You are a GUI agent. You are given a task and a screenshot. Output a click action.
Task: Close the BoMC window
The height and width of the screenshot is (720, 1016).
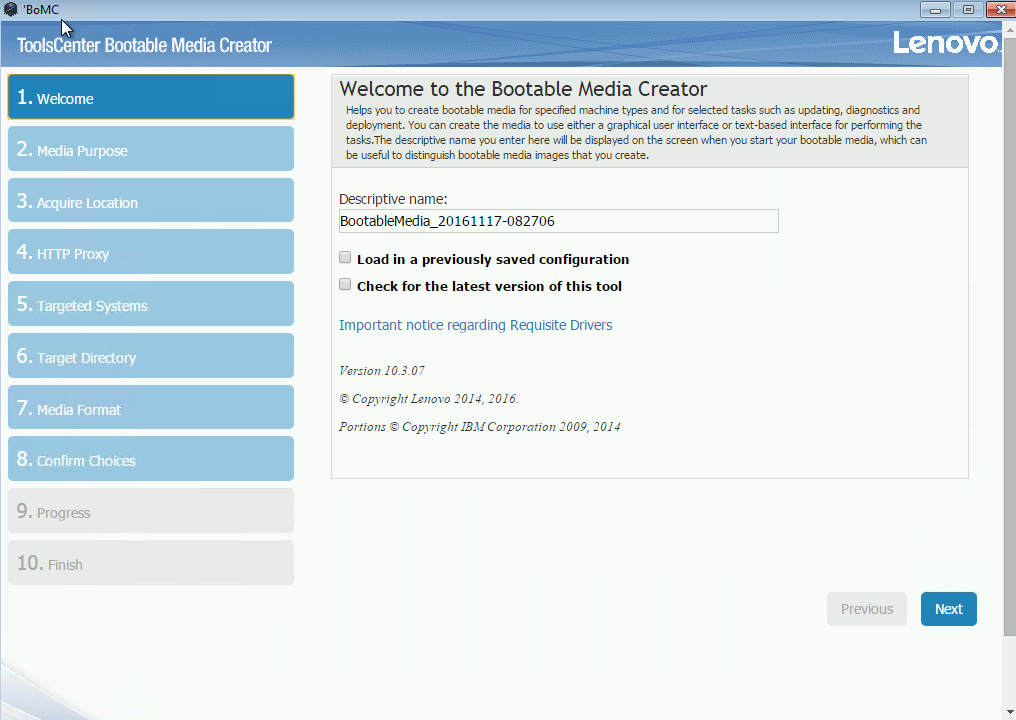click(1000, 10)
